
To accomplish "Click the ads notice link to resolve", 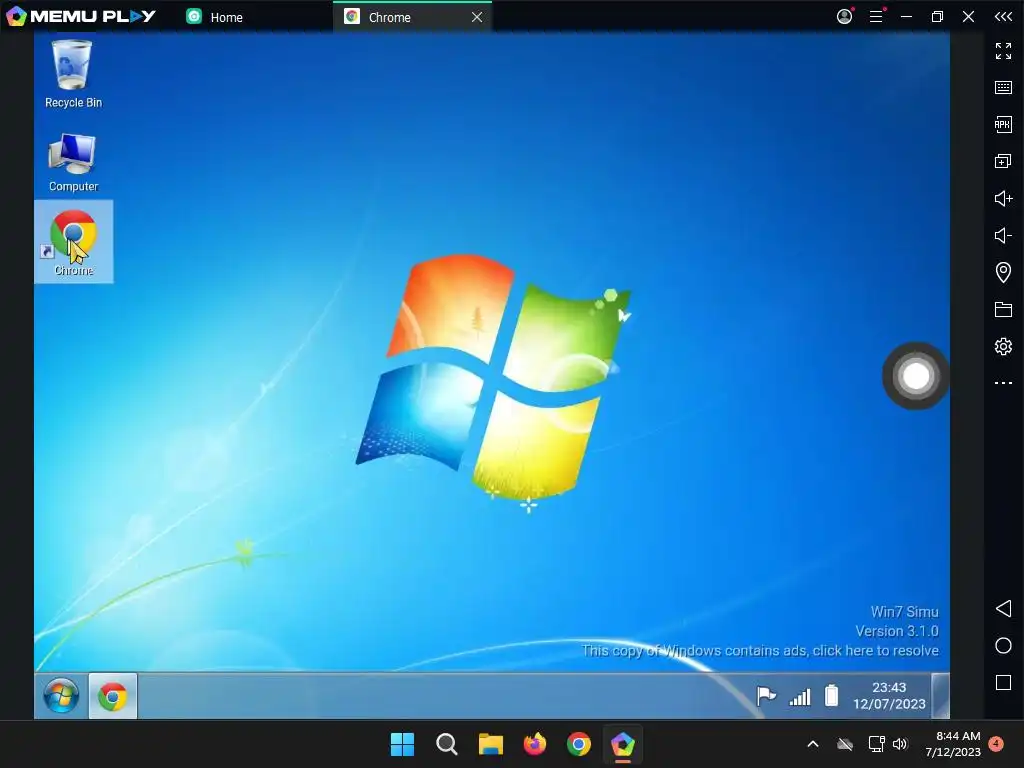I will (760, 650).
